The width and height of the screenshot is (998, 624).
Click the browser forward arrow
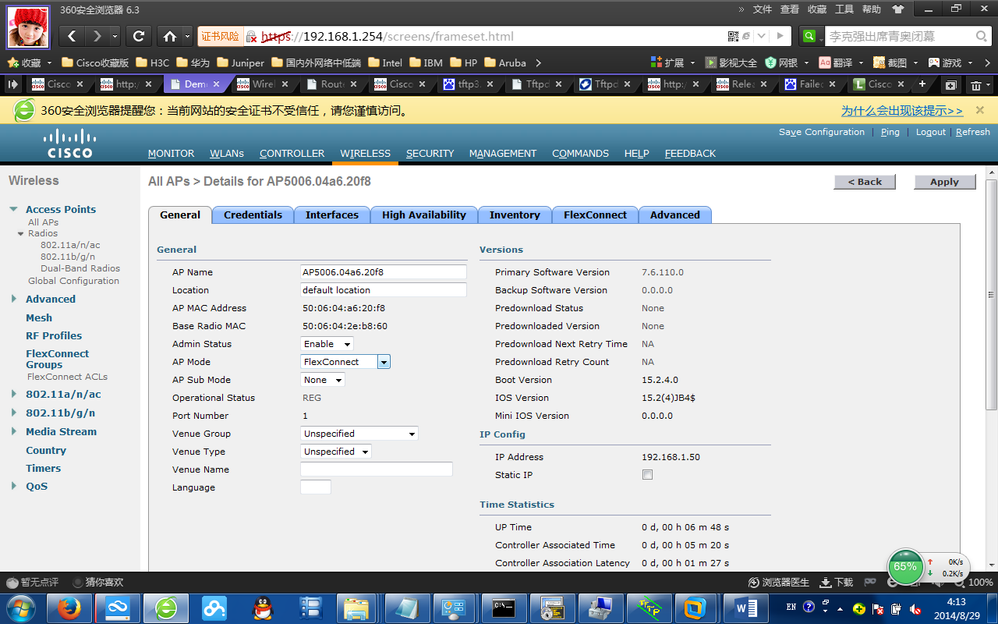pyautogui.click(x=97, y=36)
